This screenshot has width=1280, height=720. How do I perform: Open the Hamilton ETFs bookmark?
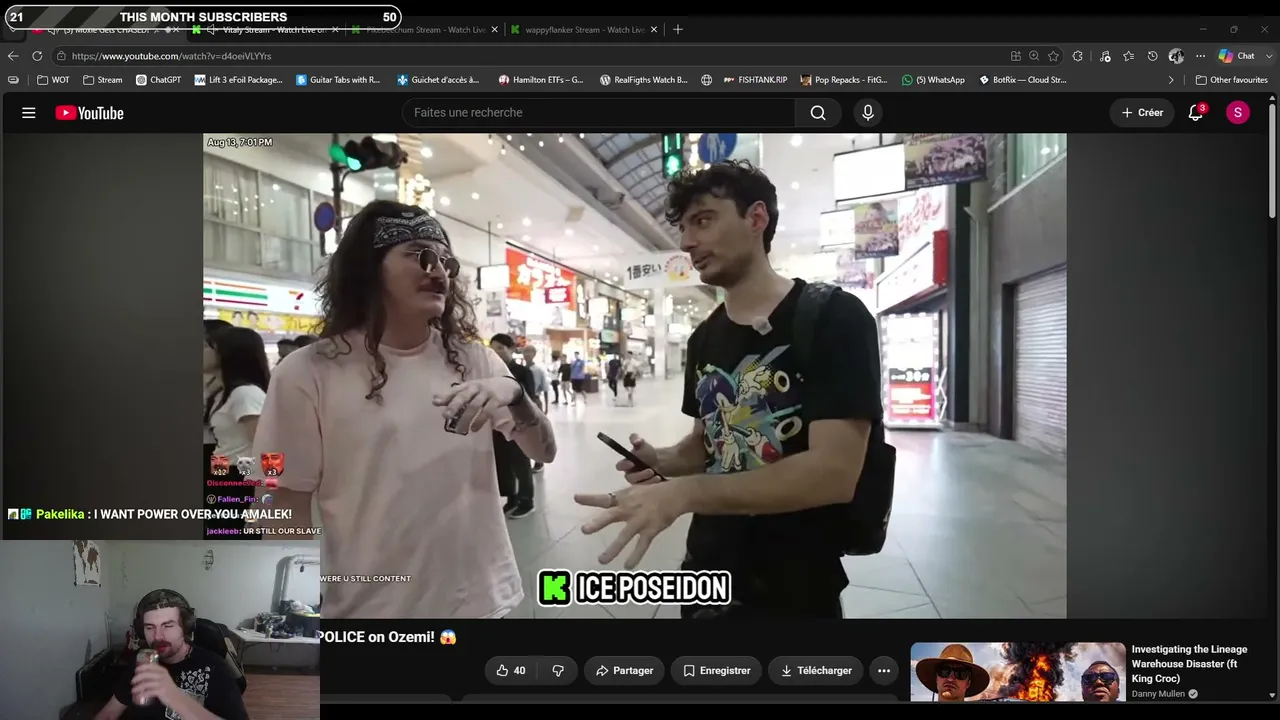[540, 80]
